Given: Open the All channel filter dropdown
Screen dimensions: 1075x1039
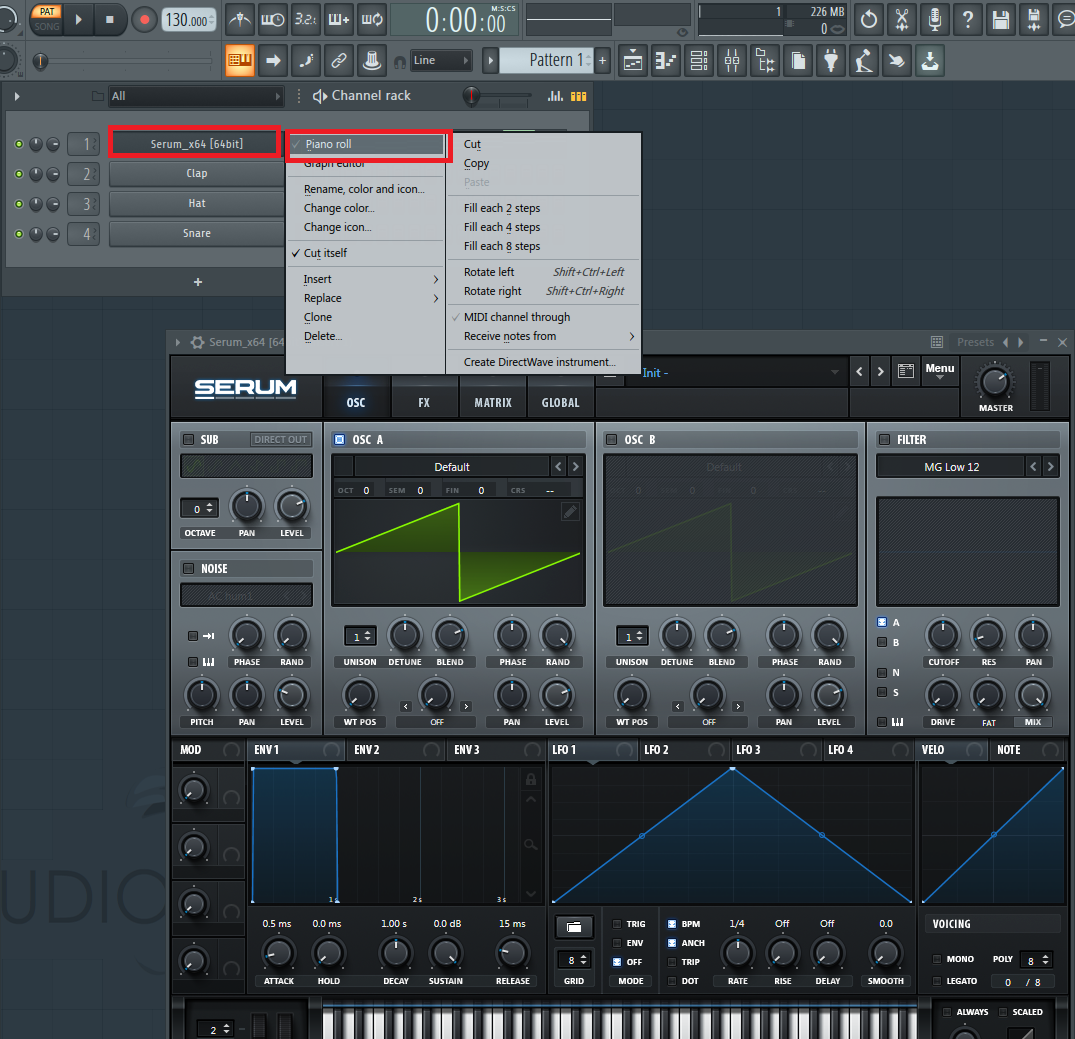Looking at the screenshot, I should [195, 96].
